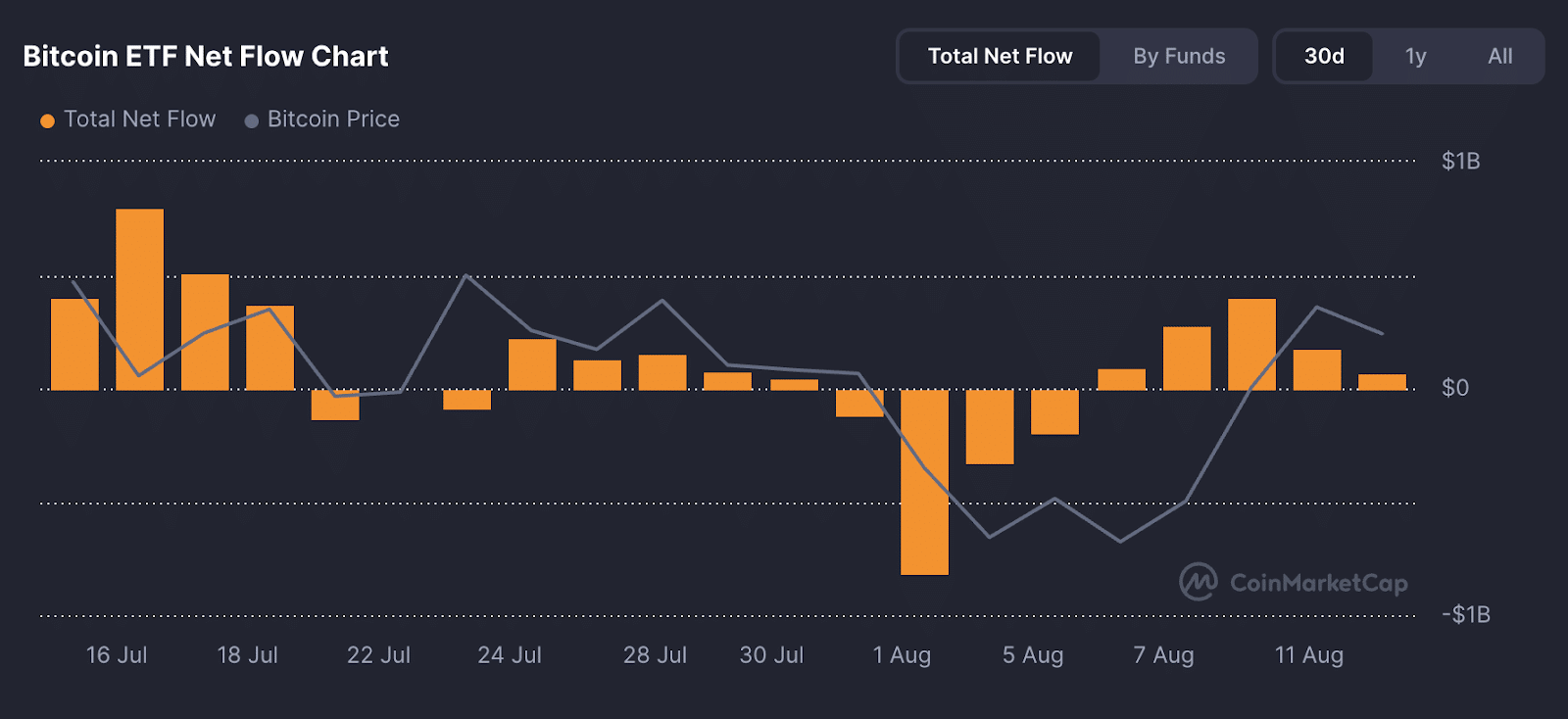Viewport: 1568px width, 719px height.
Task: Enable the 1y time range
Action: pyautogui.click(x=1414, y=56)
